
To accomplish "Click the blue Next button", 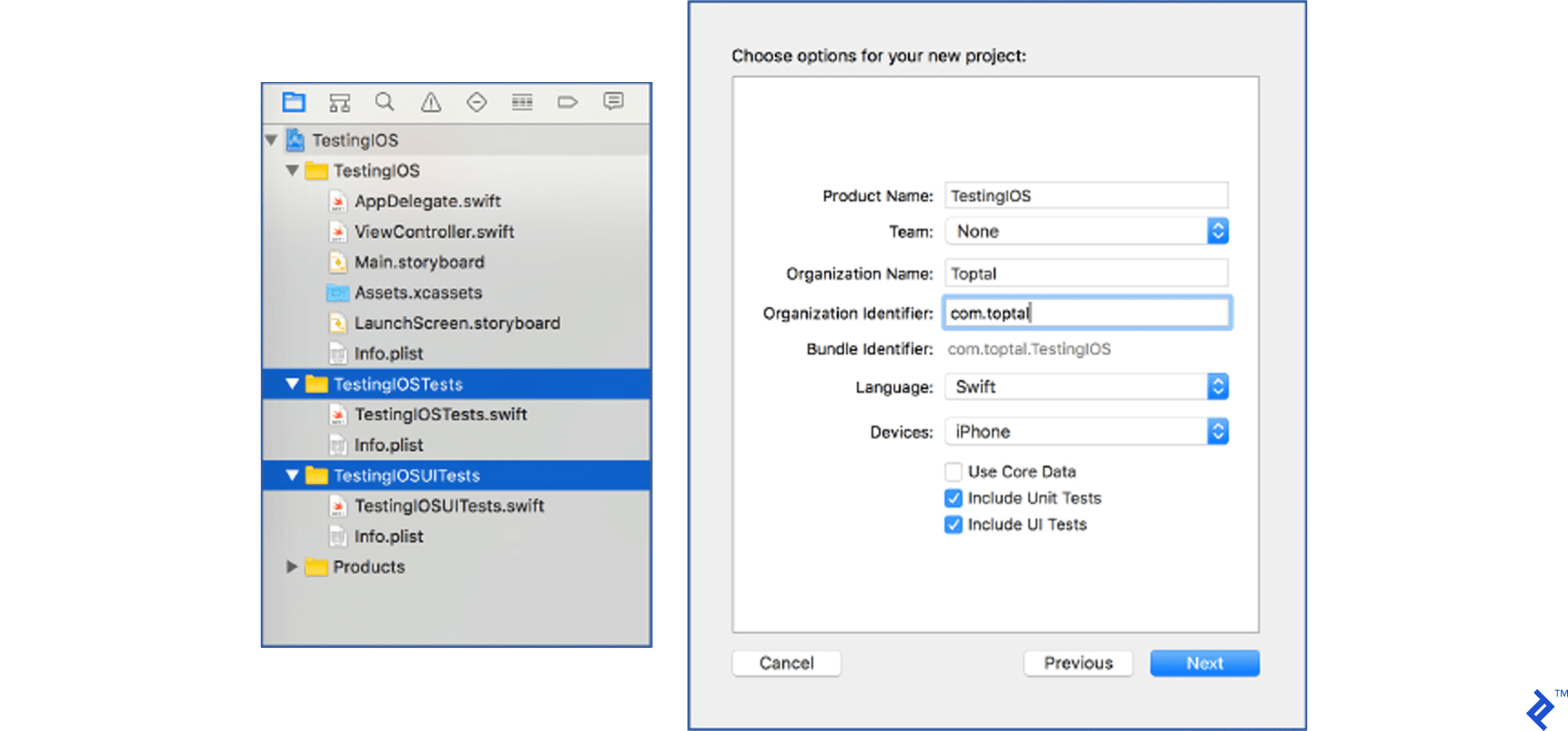I will (x=1205, y=664).
